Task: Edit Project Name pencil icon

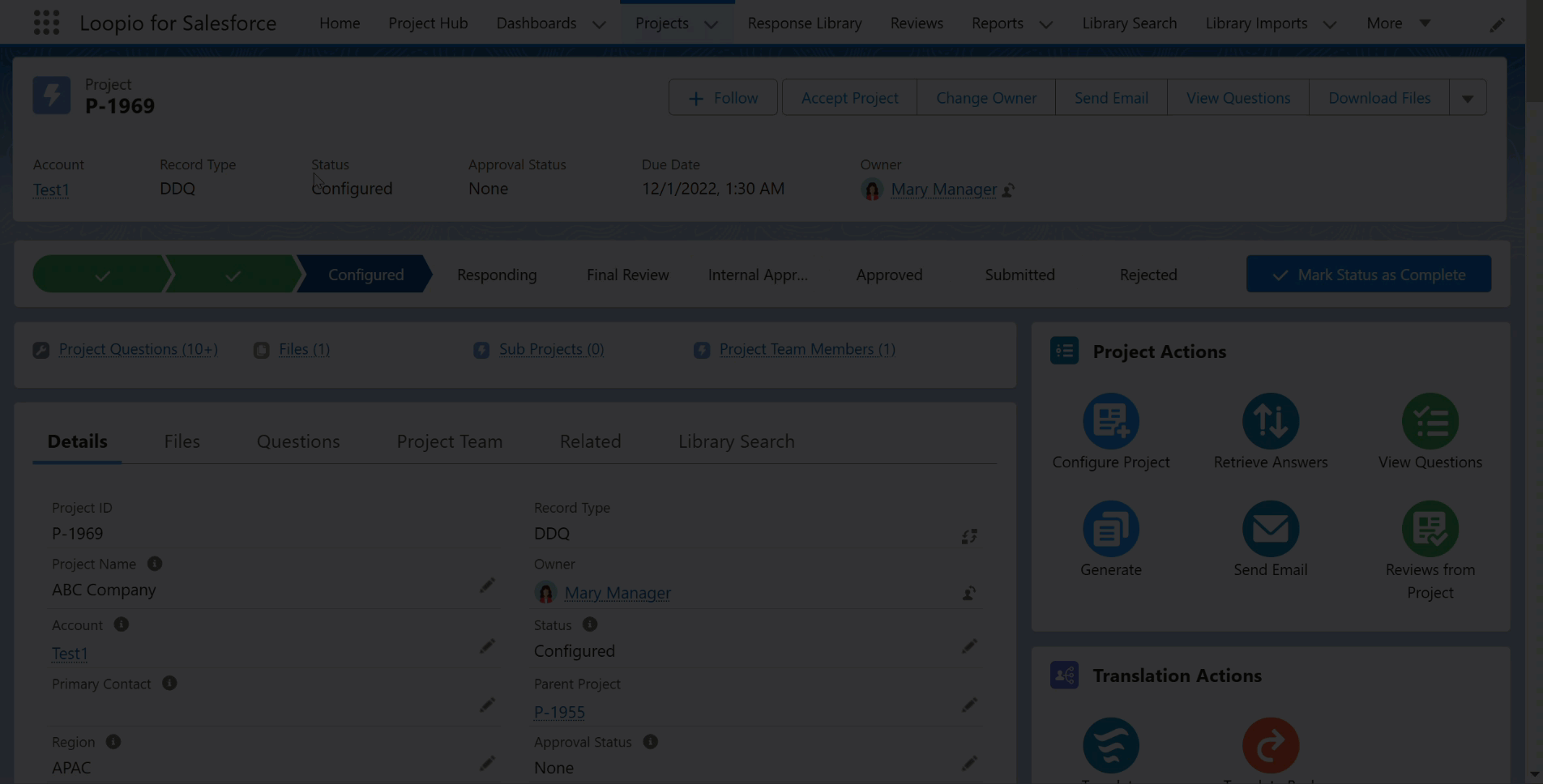Action: [x=487, y=586]
